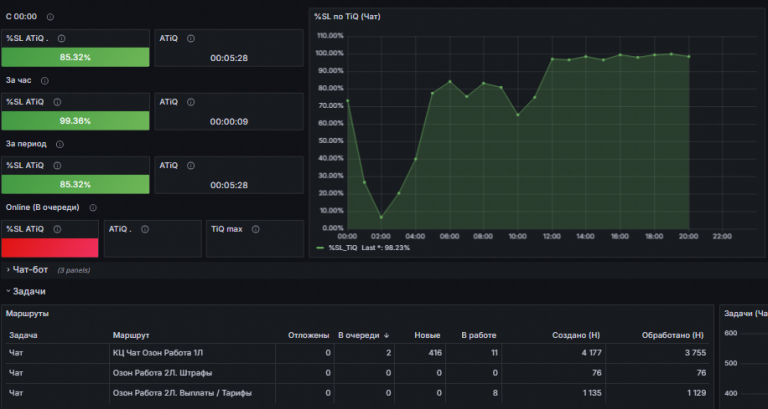This screenshot has width=768, height=409.
Task: Click the Новые cell value 416
Action: [435, 353]
